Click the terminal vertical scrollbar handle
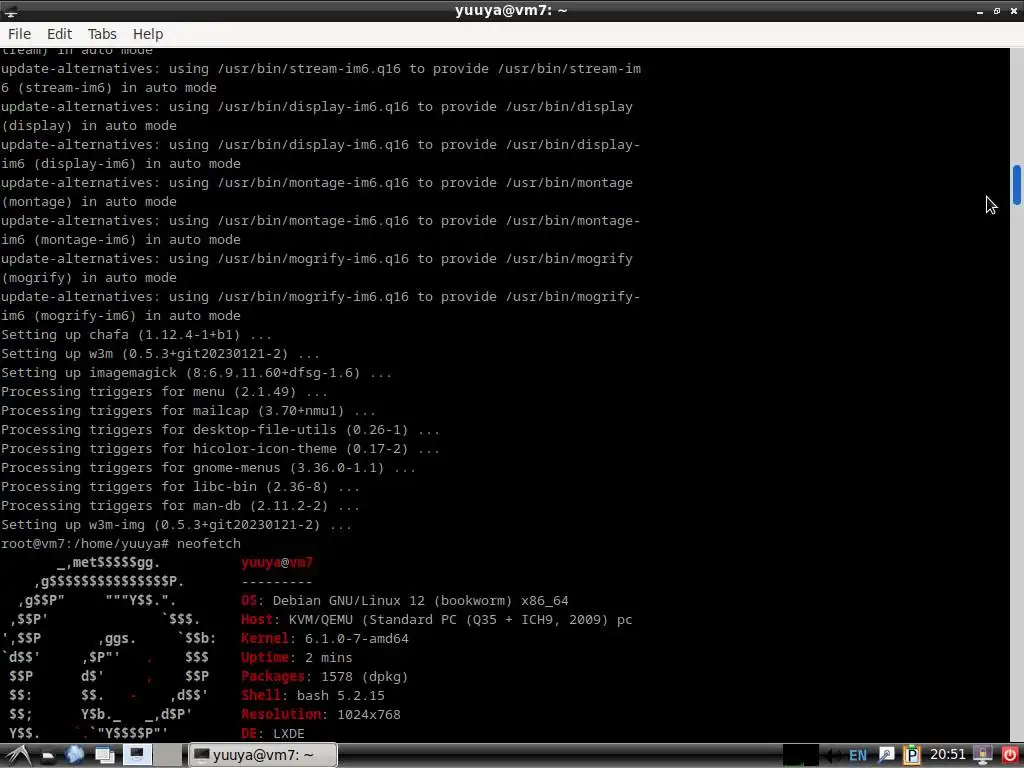Viewport: 1024px width, 768px height. [1017, 185]
